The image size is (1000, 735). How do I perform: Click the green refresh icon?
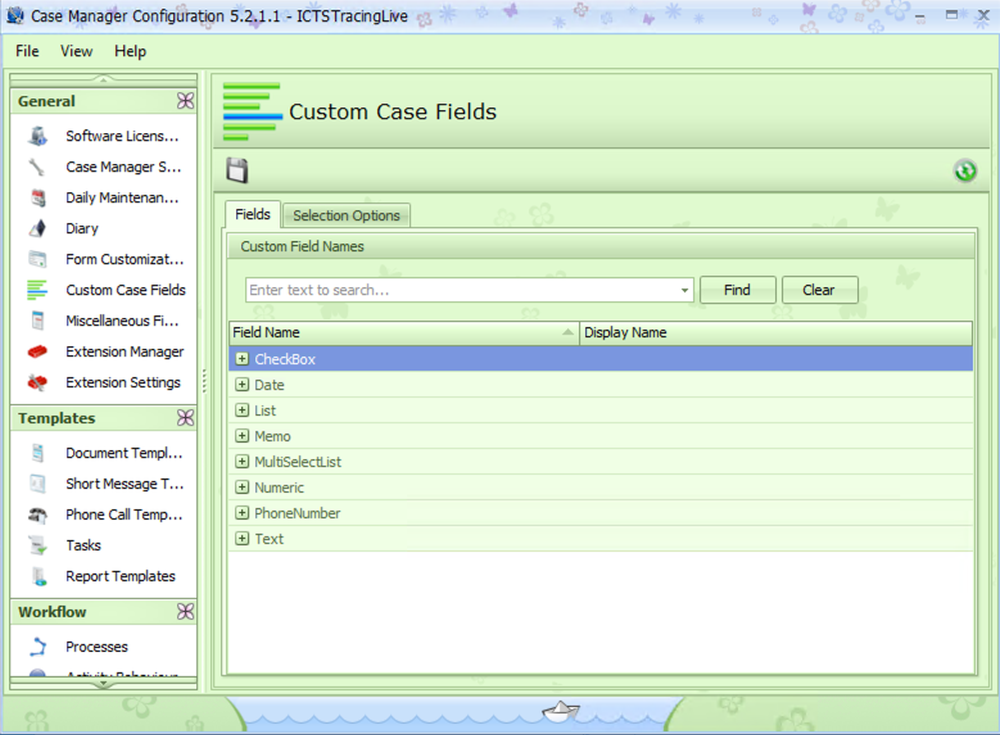[965, 171]
